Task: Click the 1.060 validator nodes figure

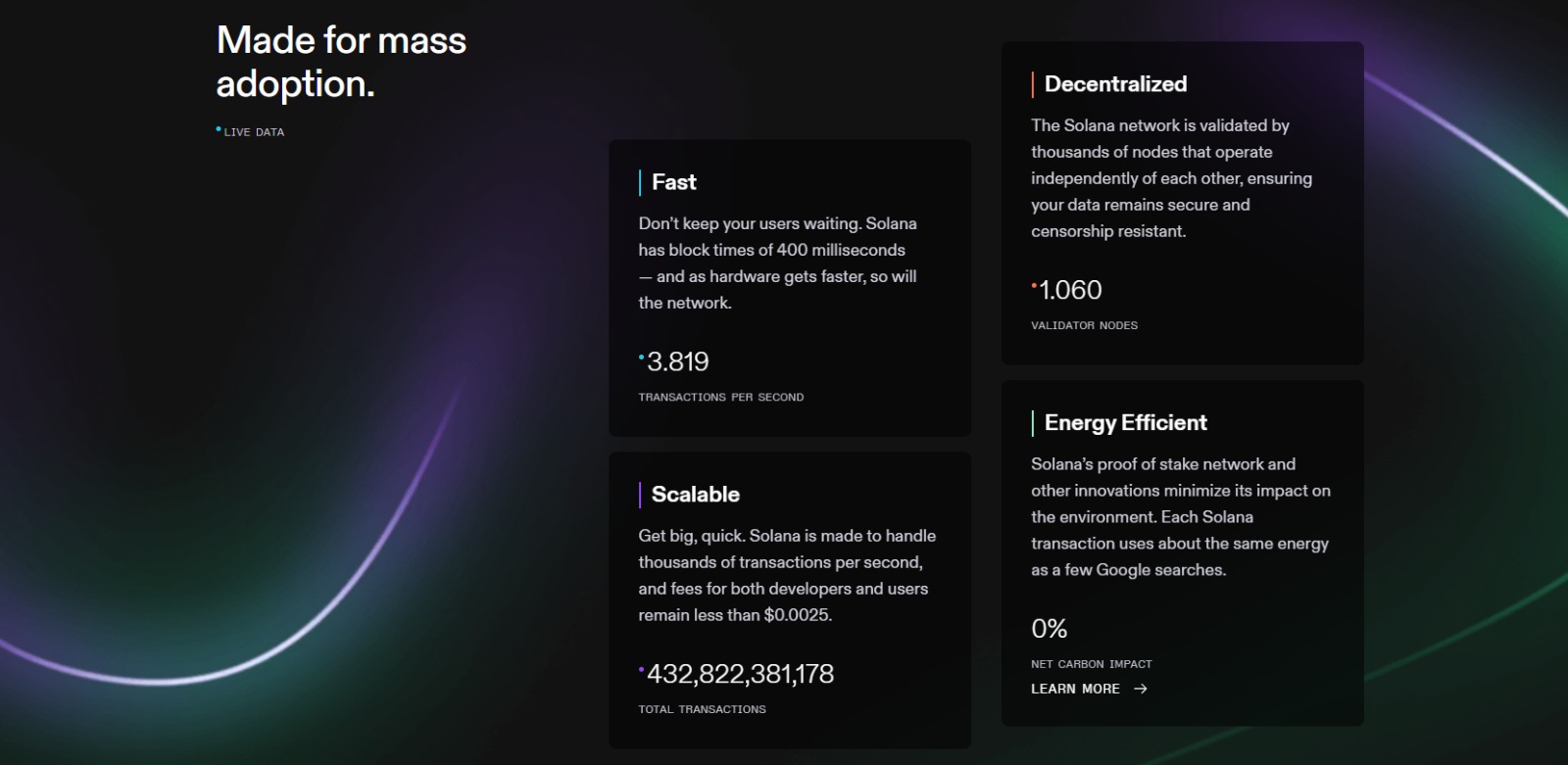Action: (x=1070, y=290)
